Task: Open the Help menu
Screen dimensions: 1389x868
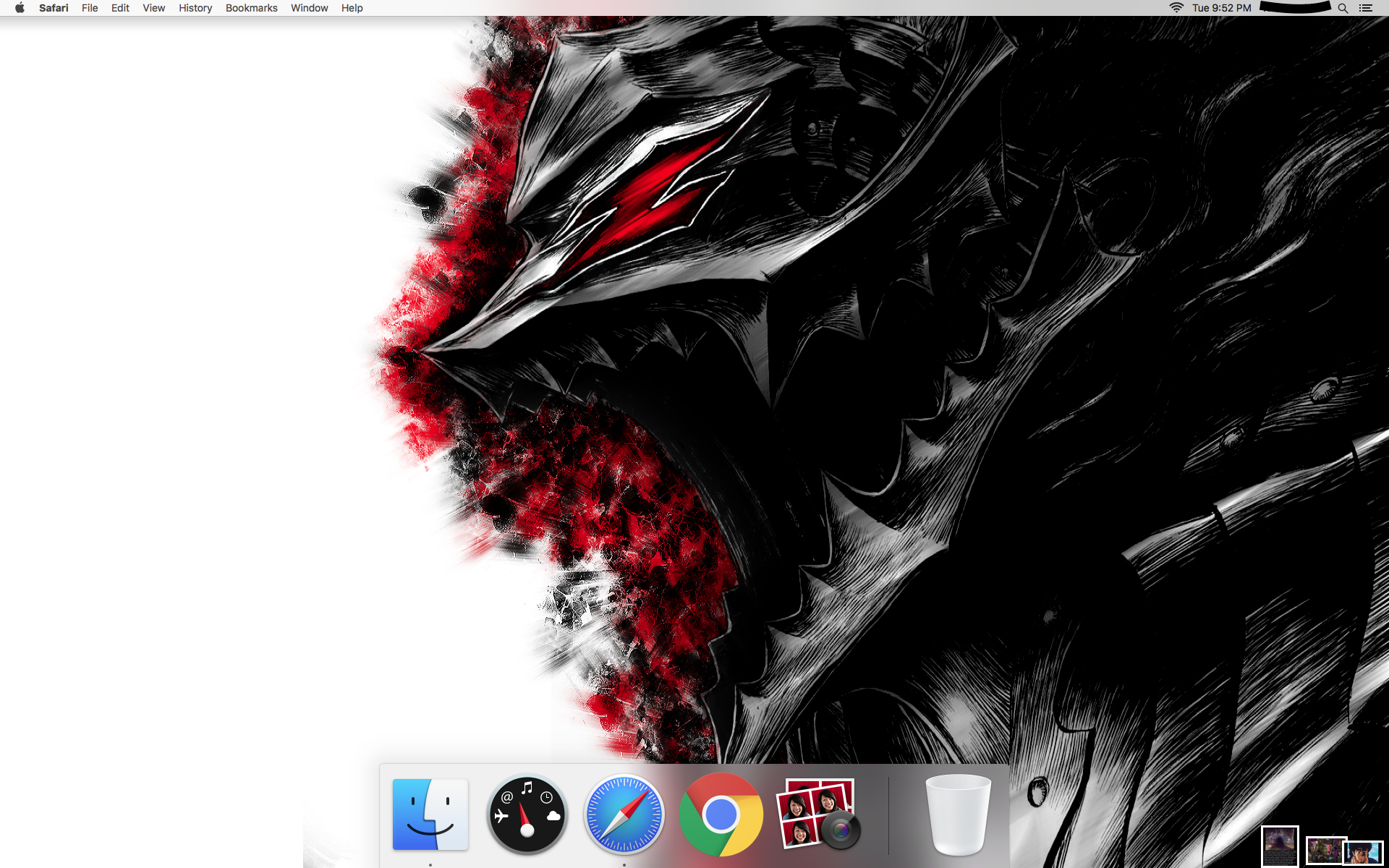Action: pos(352,8)
